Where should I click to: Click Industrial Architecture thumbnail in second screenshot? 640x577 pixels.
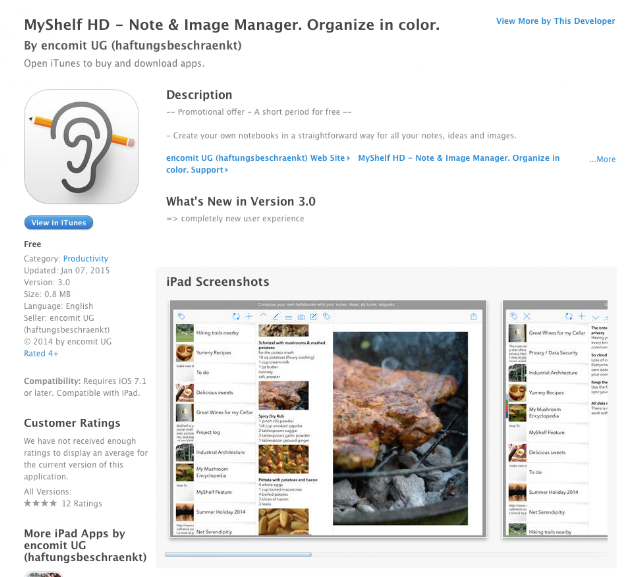pos(517,373)
